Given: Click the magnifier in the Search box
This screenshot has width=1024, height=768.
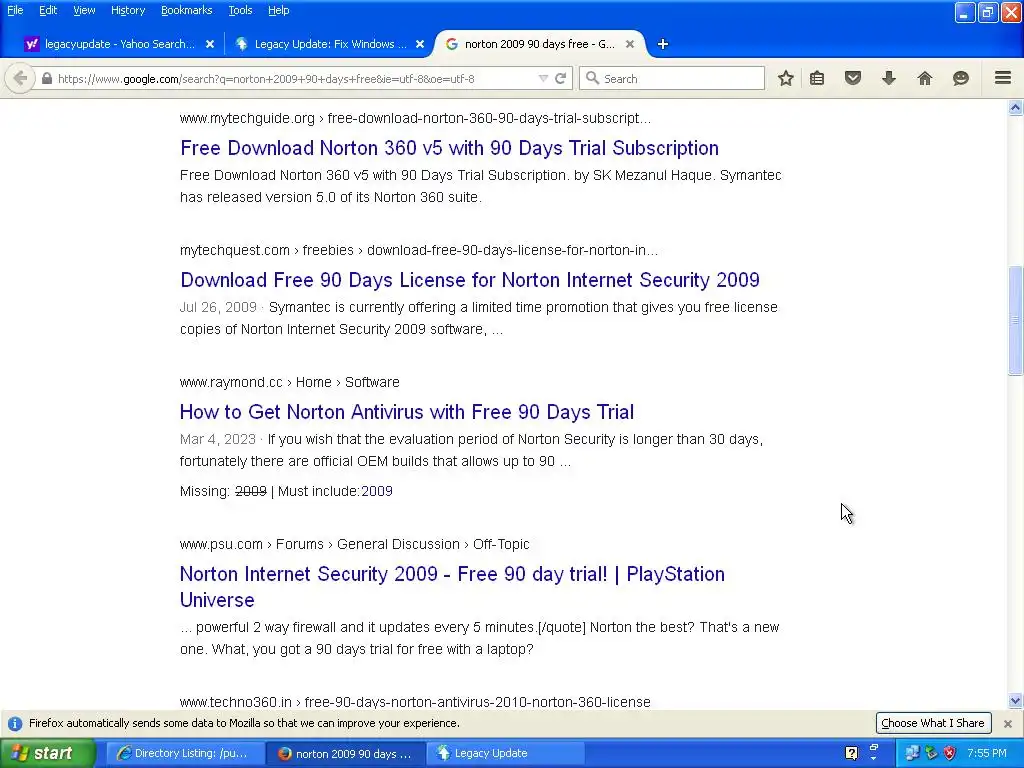Looking at the screenshot, I should (592, 78).
